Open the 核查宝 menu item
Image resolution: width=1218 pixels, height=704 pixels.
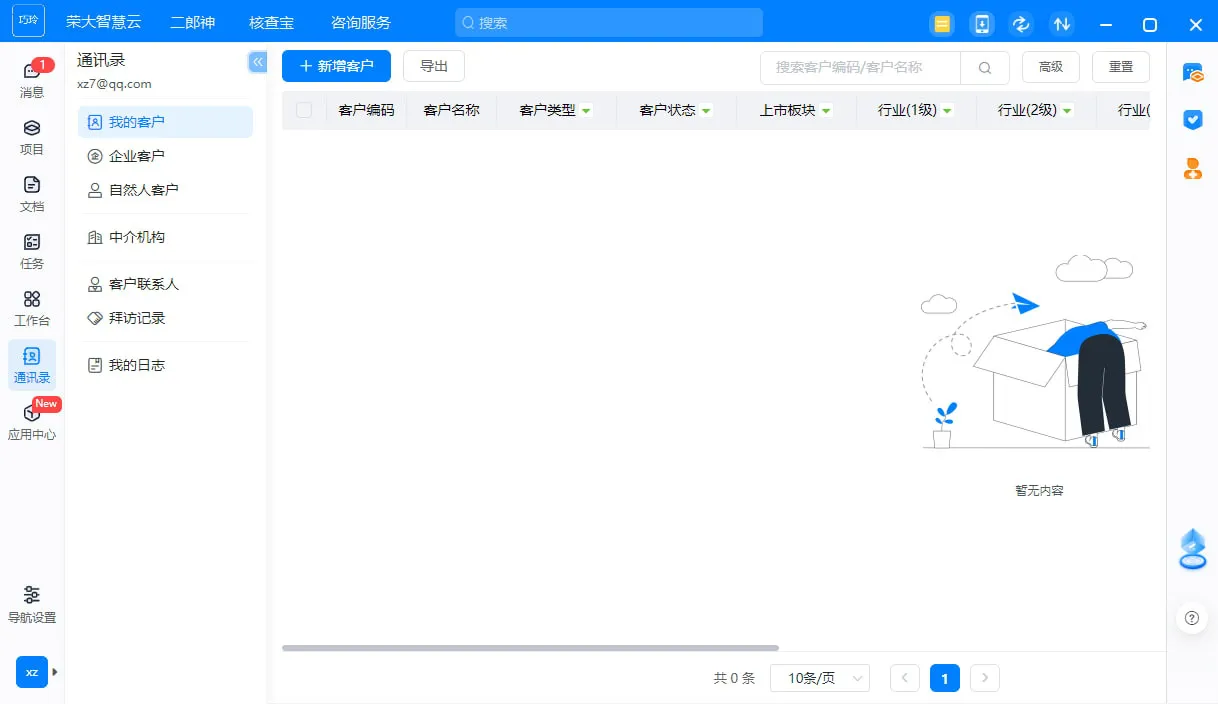[x=271, y=22]
